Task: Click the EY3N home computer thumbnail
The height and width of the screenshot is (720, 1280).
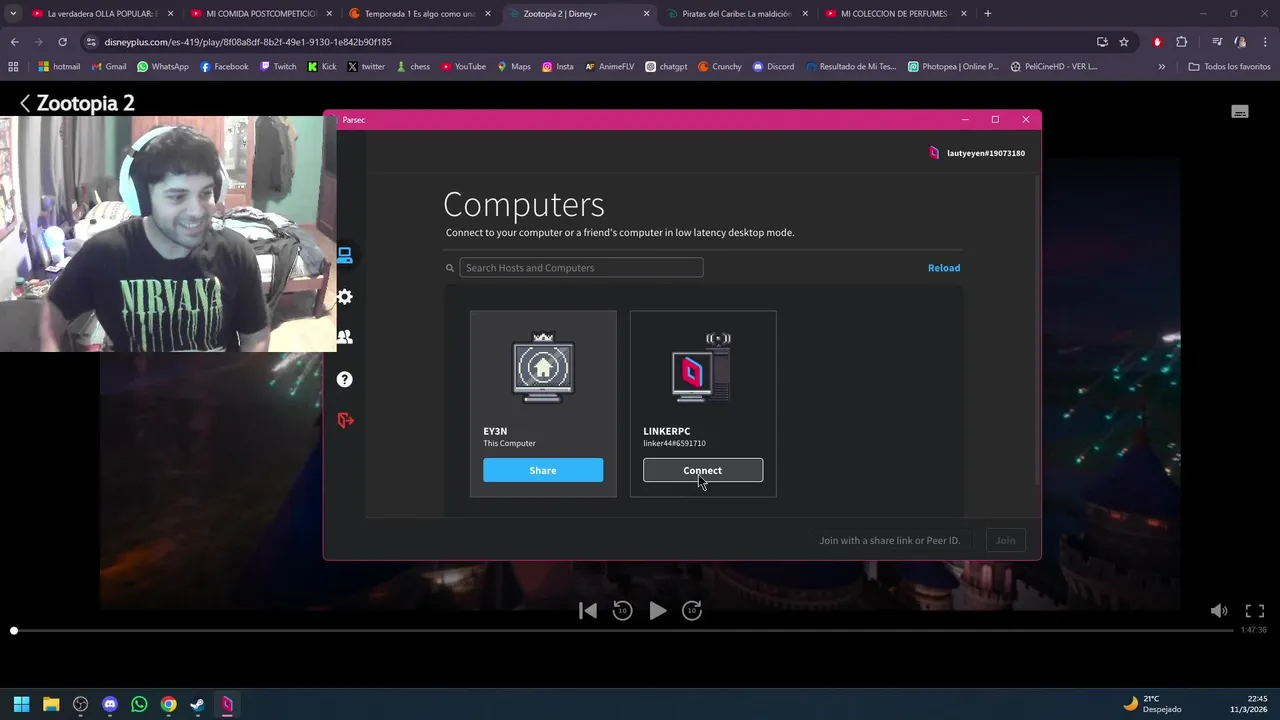Action: pos(543,368)
